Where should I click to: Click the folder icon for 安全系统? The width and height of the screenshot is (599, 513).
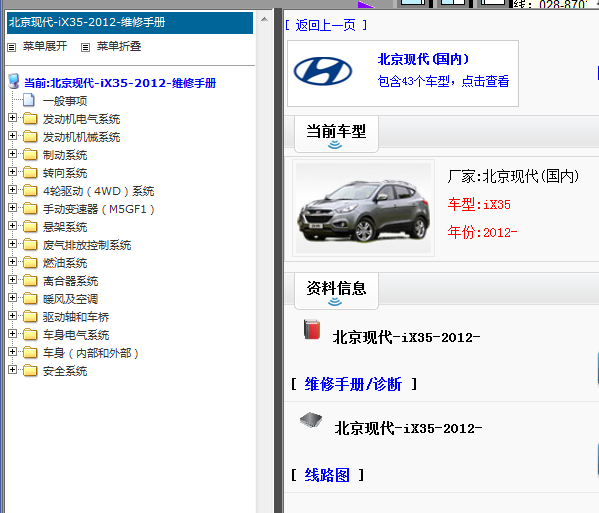coord(30,371)
